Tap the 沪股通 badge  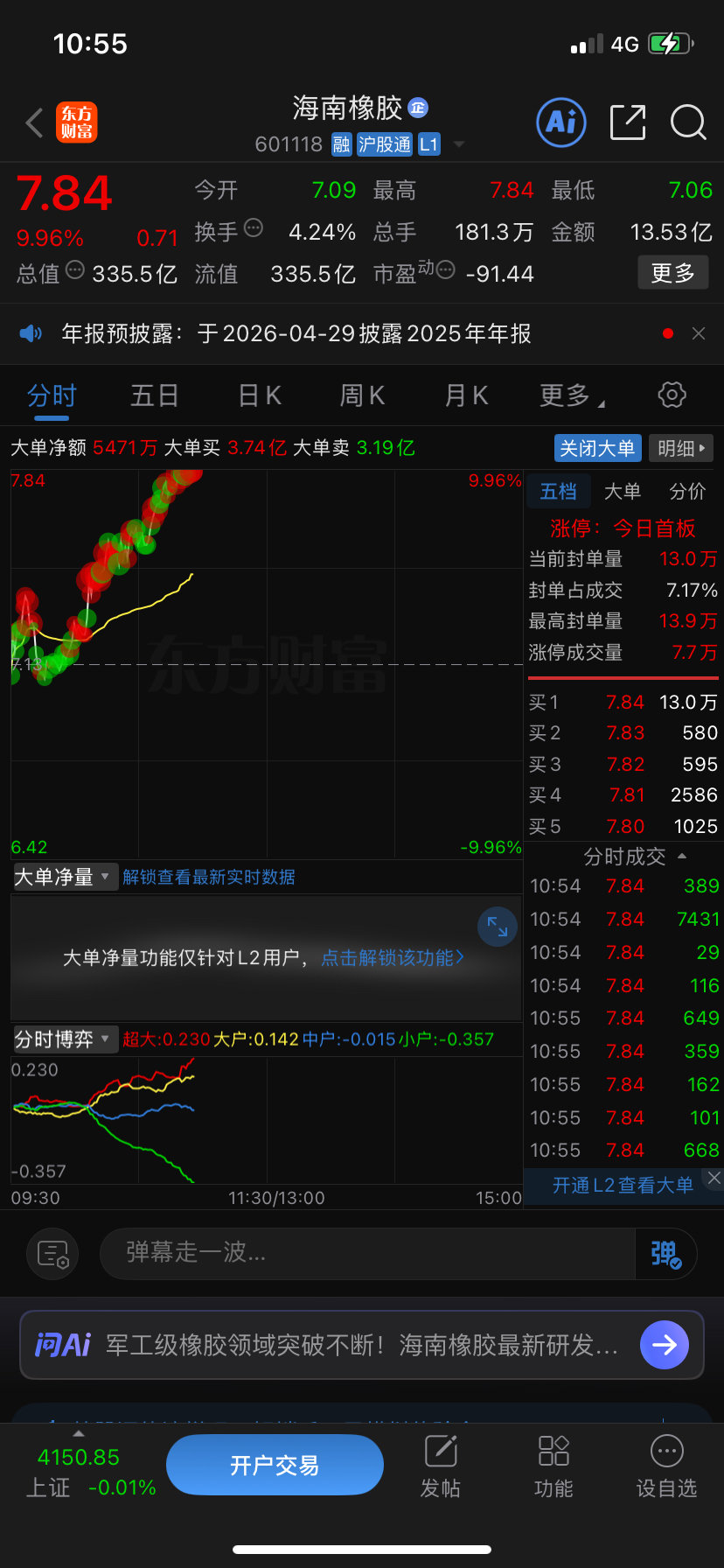(385, 144)
